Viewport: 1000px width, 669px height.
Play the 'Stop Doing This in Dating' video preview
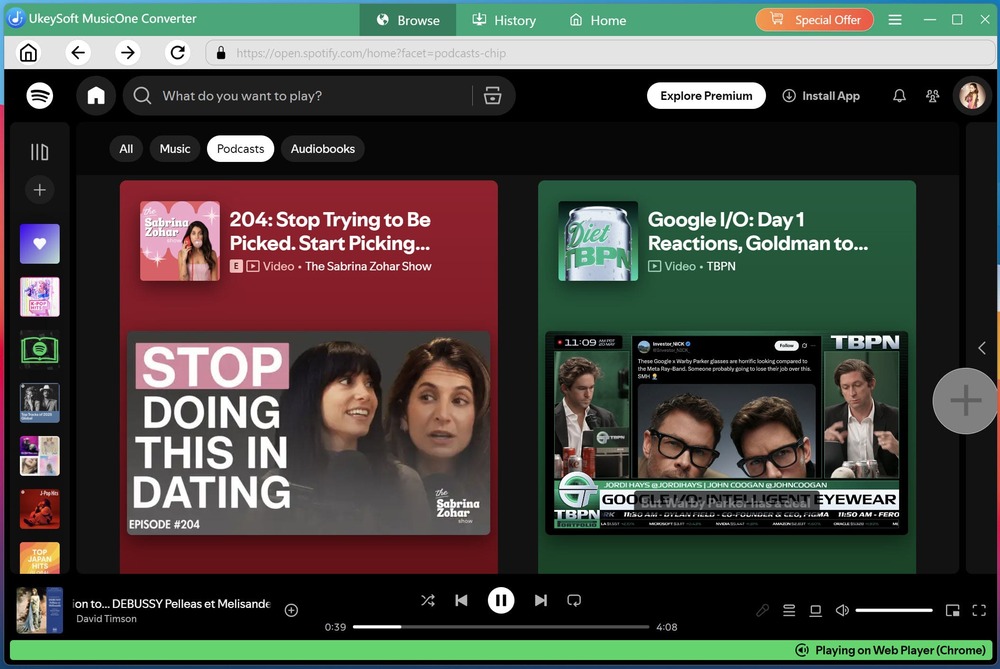click(x=309, y=433)
